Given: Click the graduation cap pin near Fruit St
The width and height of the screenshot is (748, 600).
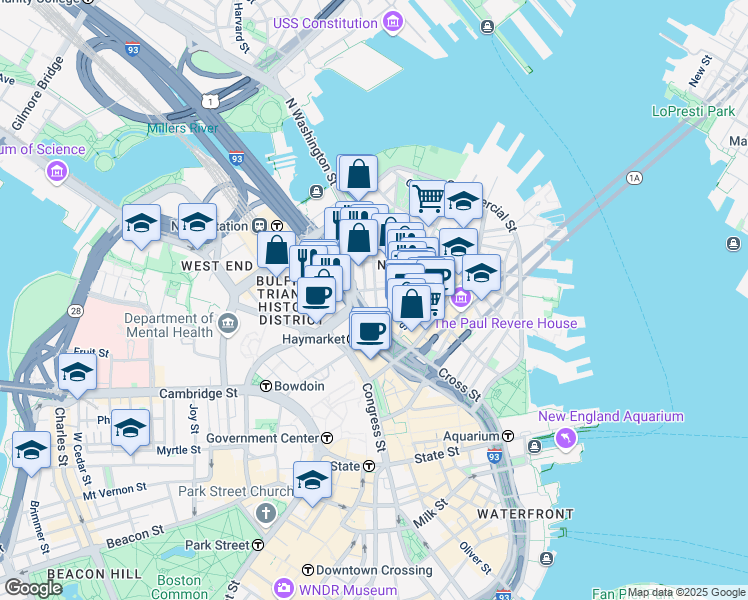Looking at the screenshot, I should (77, 375).
